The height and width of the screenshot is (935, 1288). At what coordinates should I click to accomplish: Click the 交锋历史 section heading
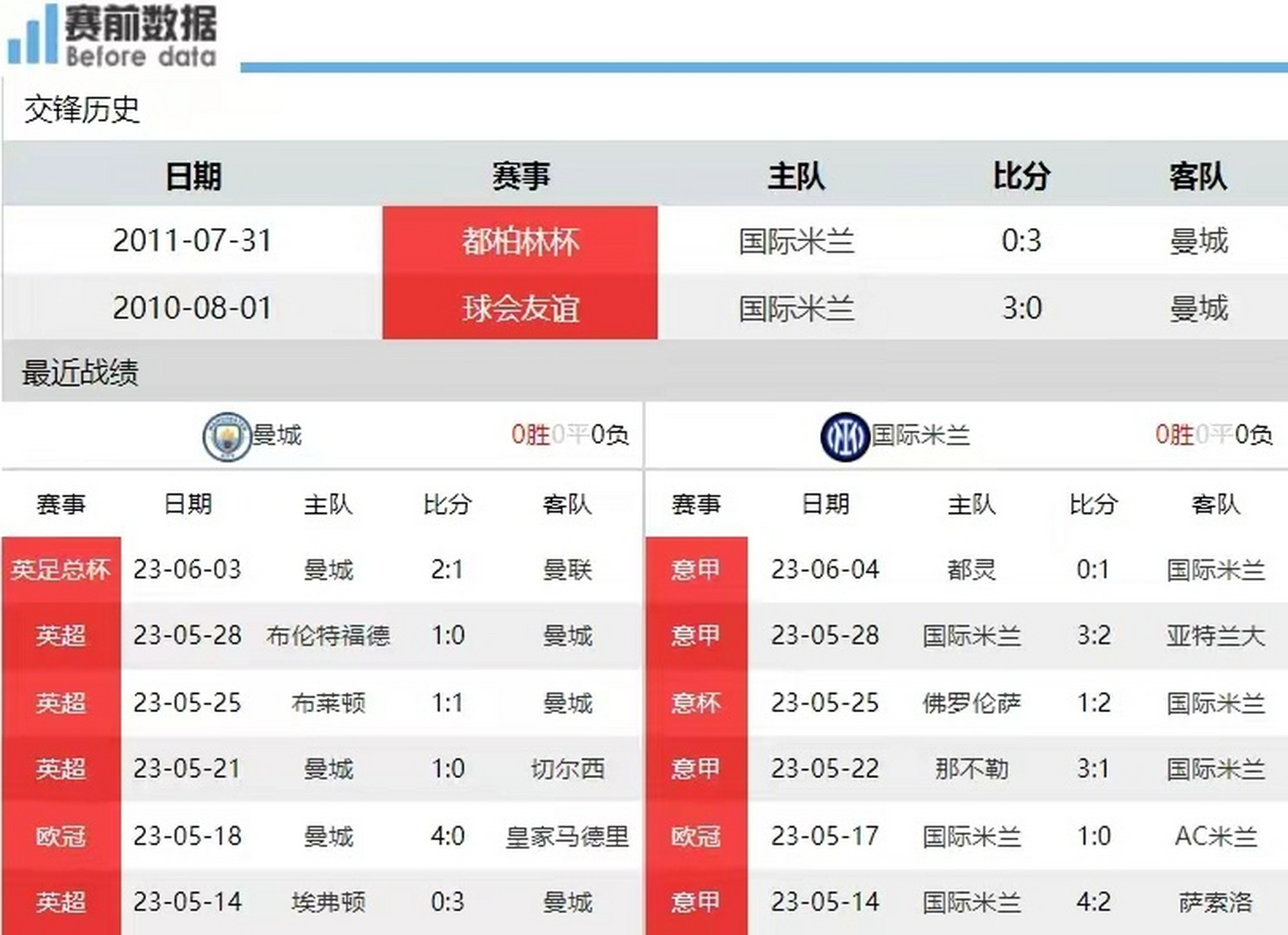82,110
